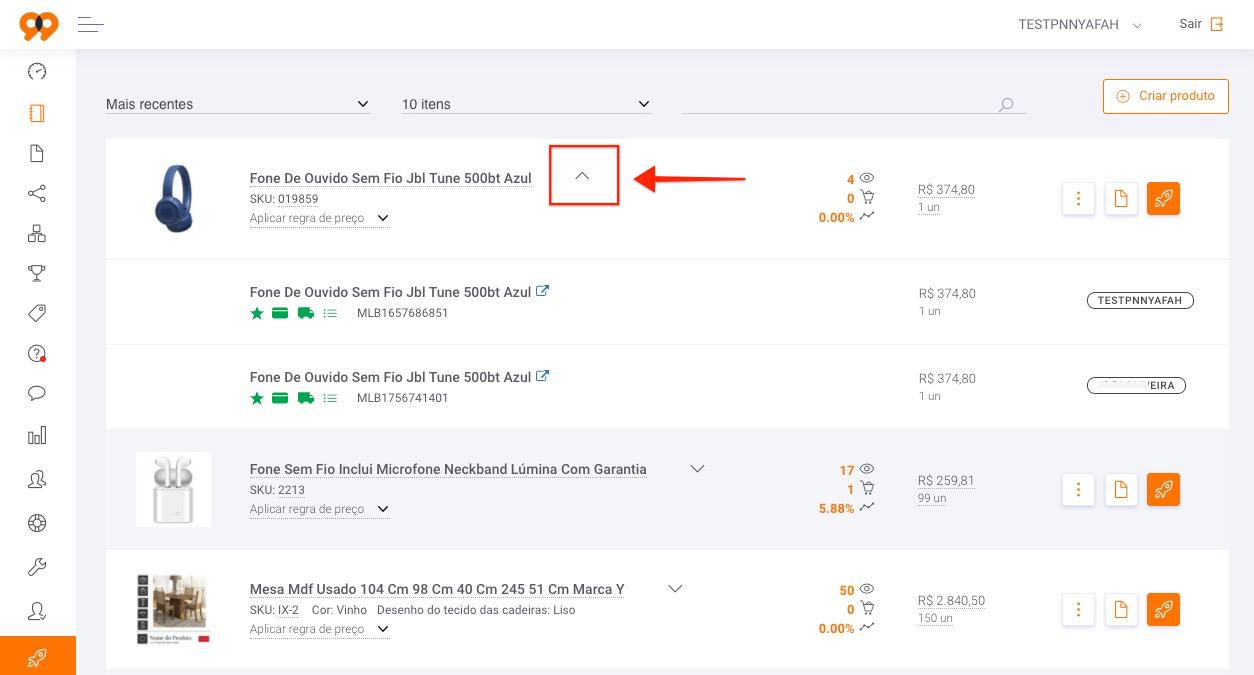Click the orange rocket sidebar icon
Viewport: 1254px width, 675px height.
(37, 657)
